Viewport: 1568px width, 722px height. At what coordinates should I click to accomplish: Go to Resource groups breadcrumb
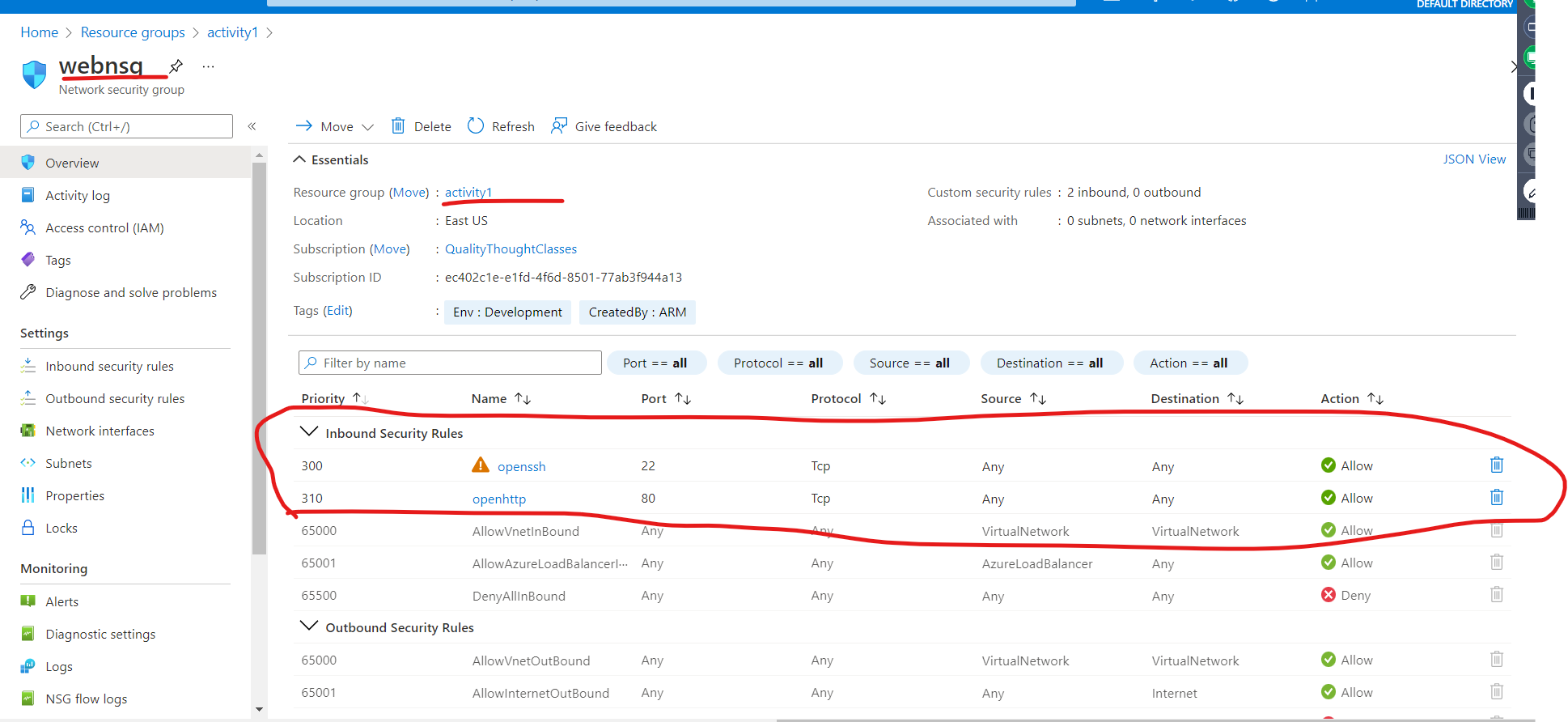(x=133, y=32)
